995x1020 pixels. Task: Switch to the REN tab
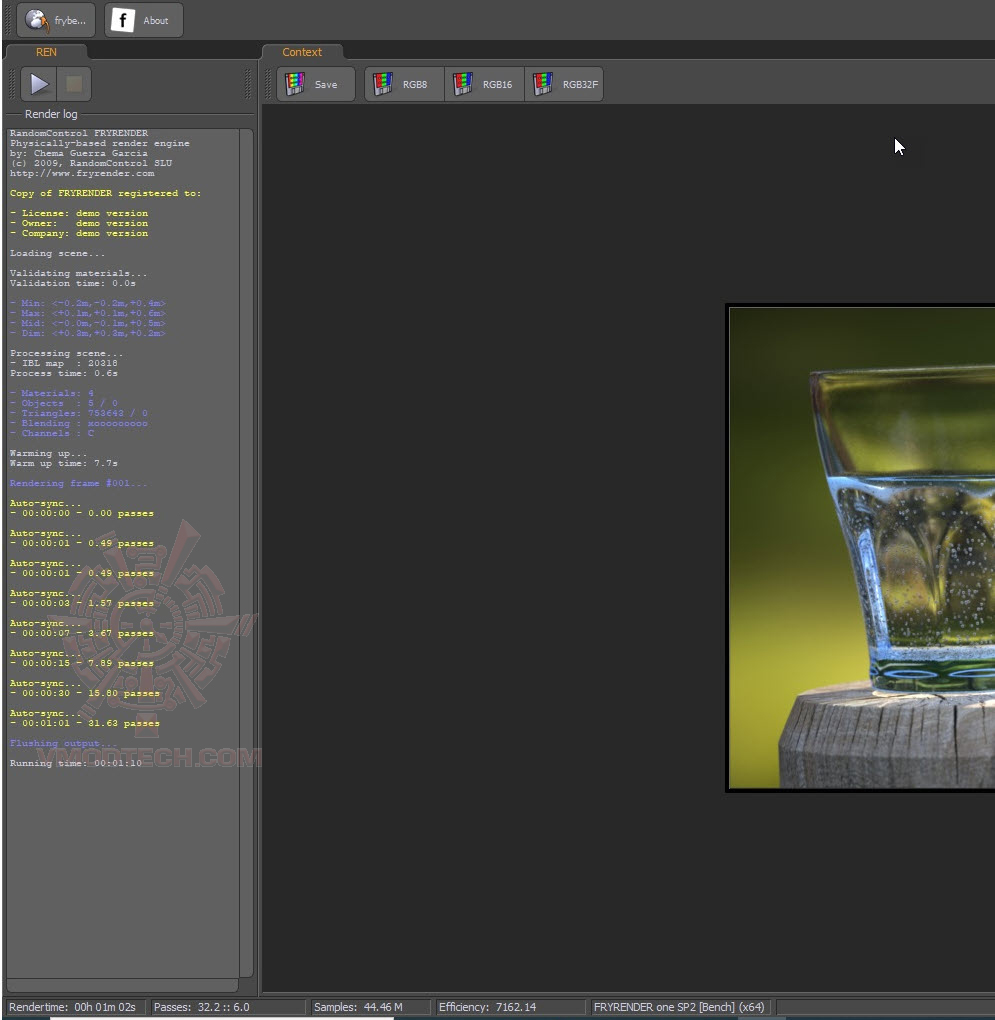46,52
